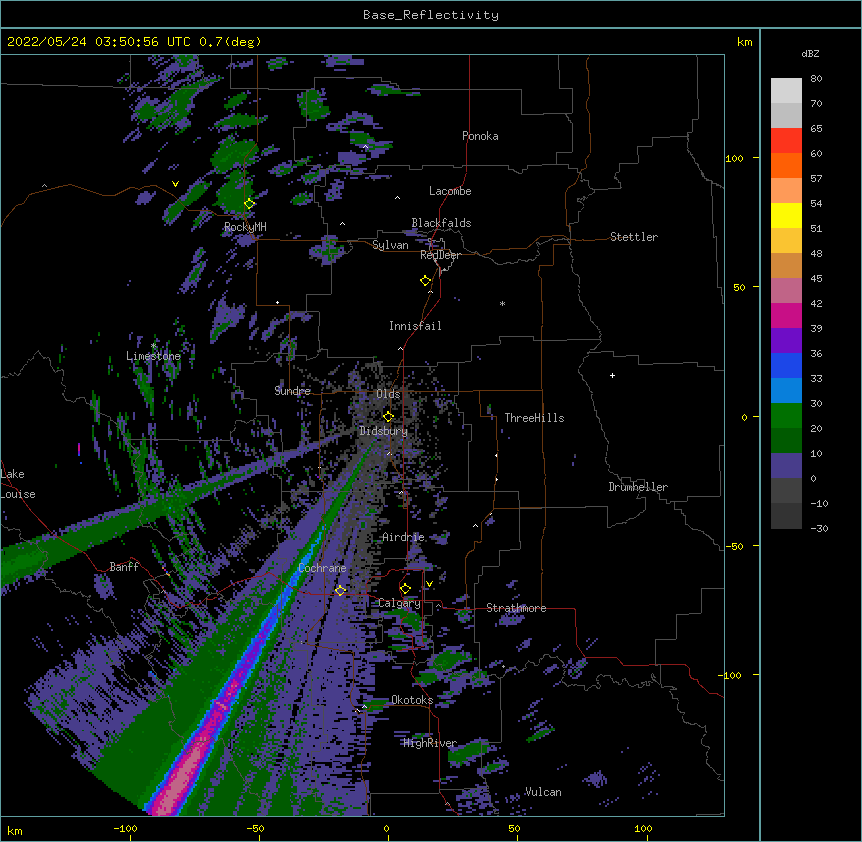Click the -50 tick on right vertical axis

pyautogui.click(x=734, y=546)
